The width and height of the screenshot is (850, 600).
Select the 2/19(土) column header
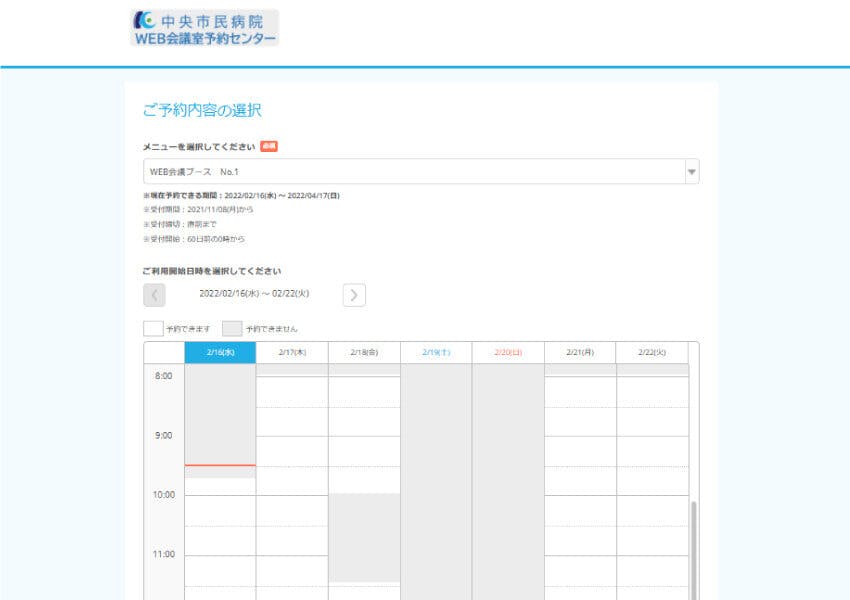(436, 353)
